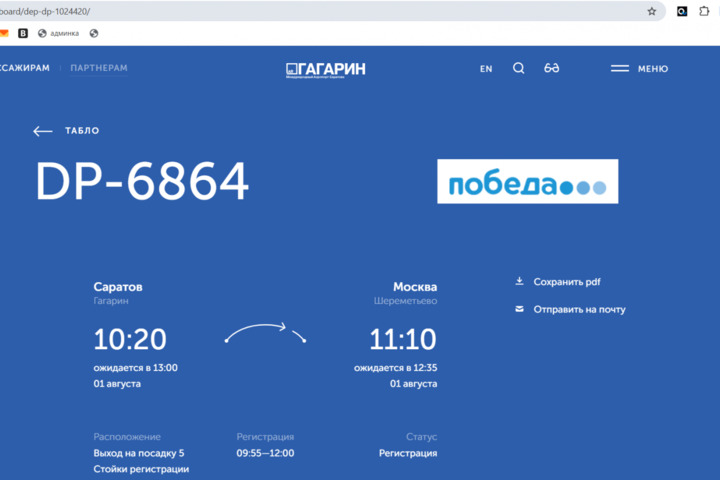
Task: Open the unlabeled globe bookmark
Action: [x=94, y=33]
